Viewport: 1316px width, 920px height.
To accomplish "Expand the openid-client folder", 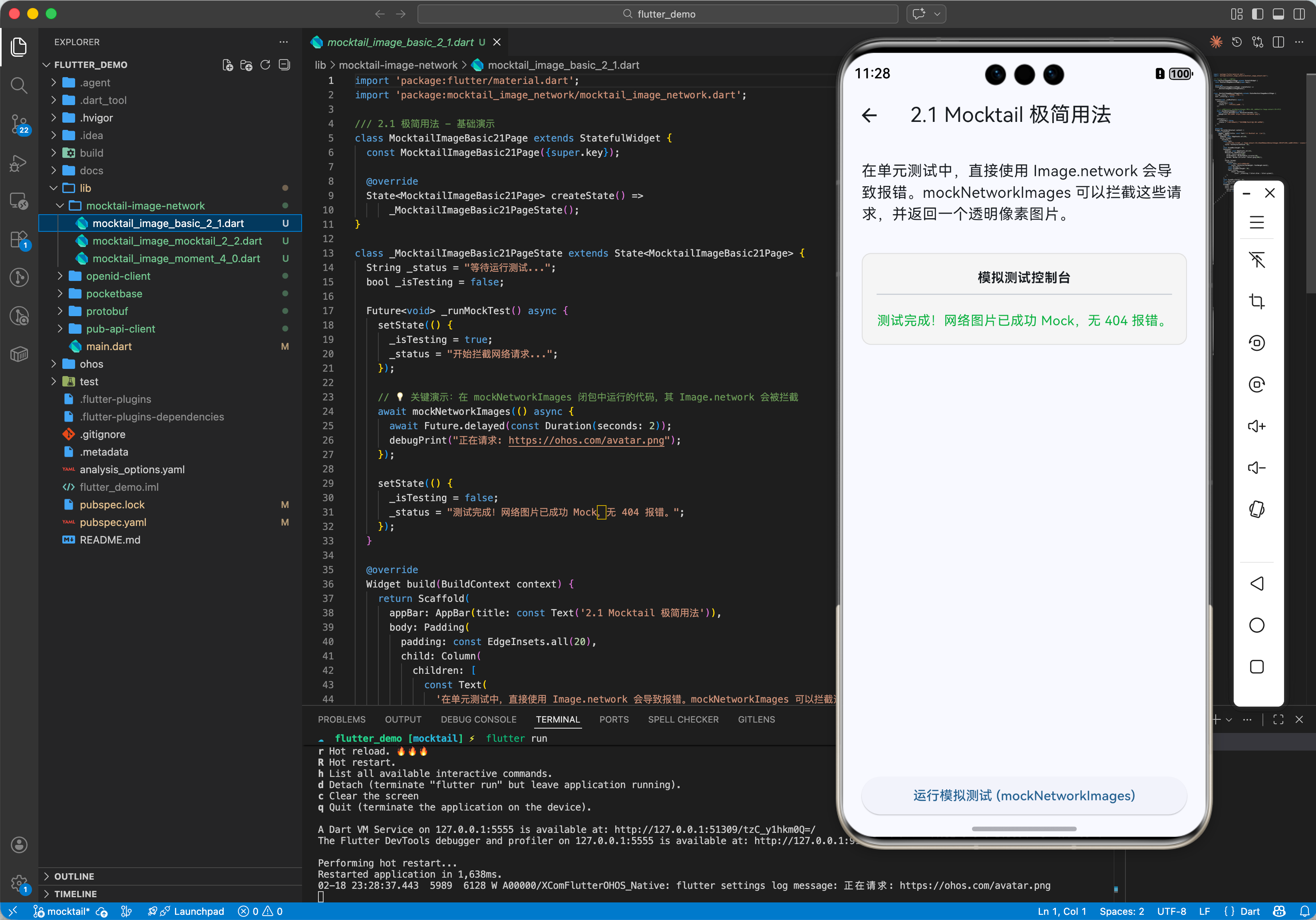I will [118, 276].
